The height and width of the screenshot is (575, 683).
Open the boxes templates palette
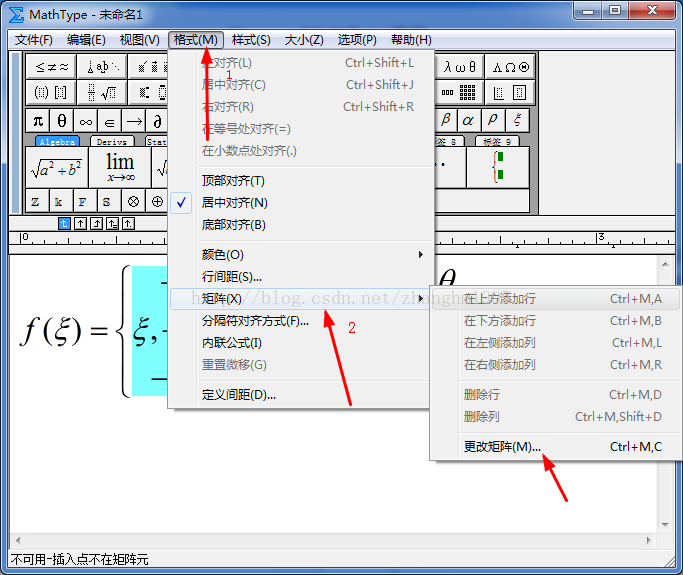[510, 92]
